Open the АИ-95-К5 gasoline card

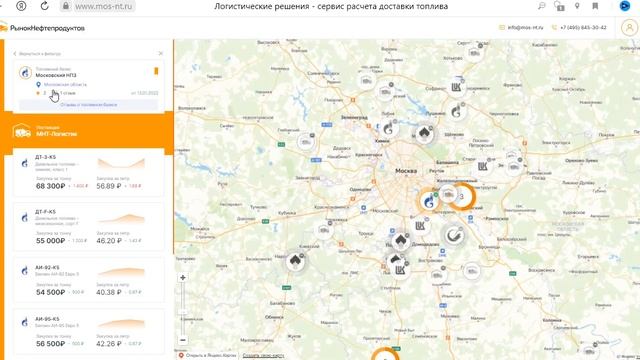(x=89, y=331)
